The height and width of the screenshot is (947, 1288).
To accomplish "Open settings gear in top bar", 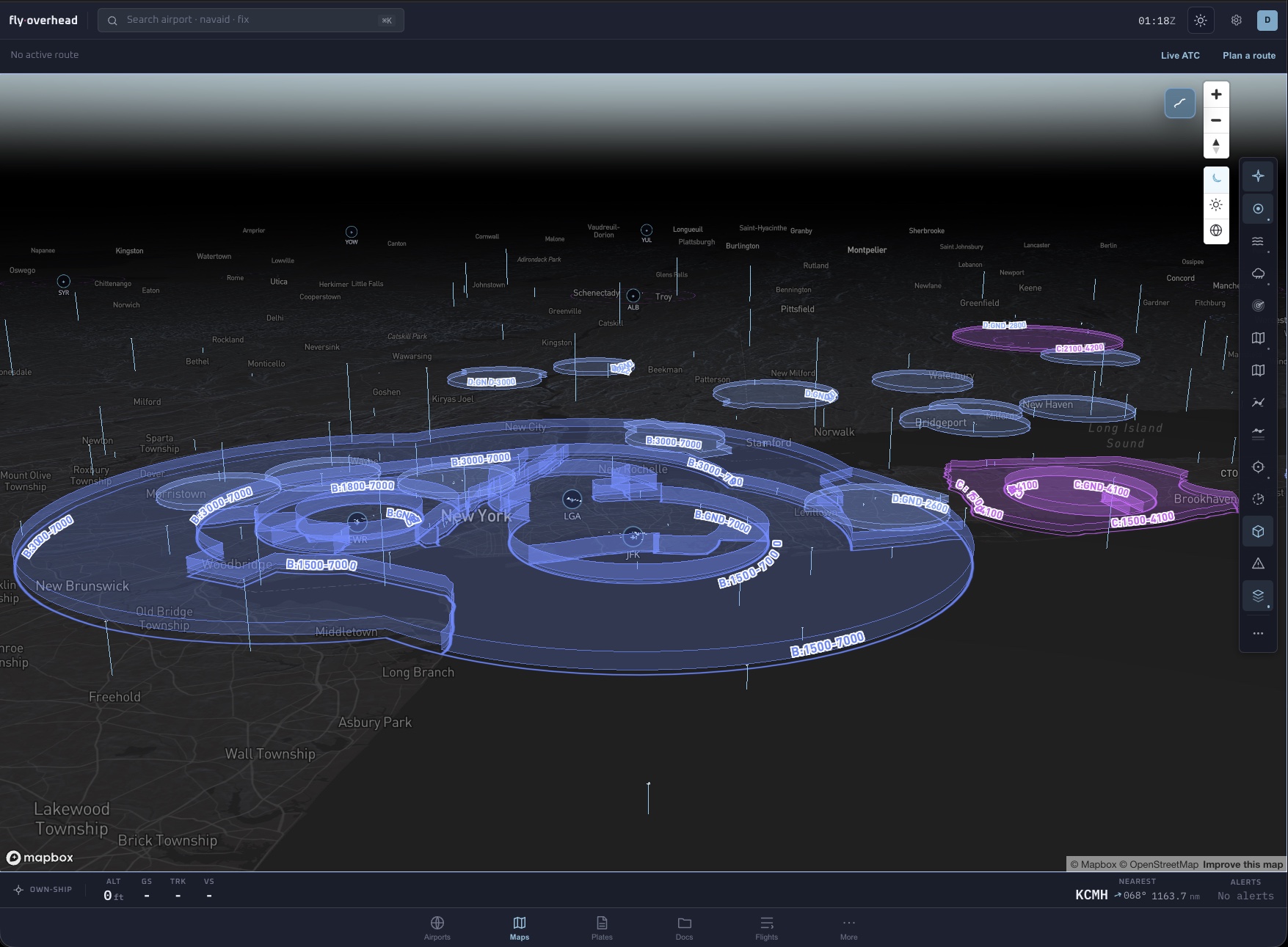I will 1237,21.
